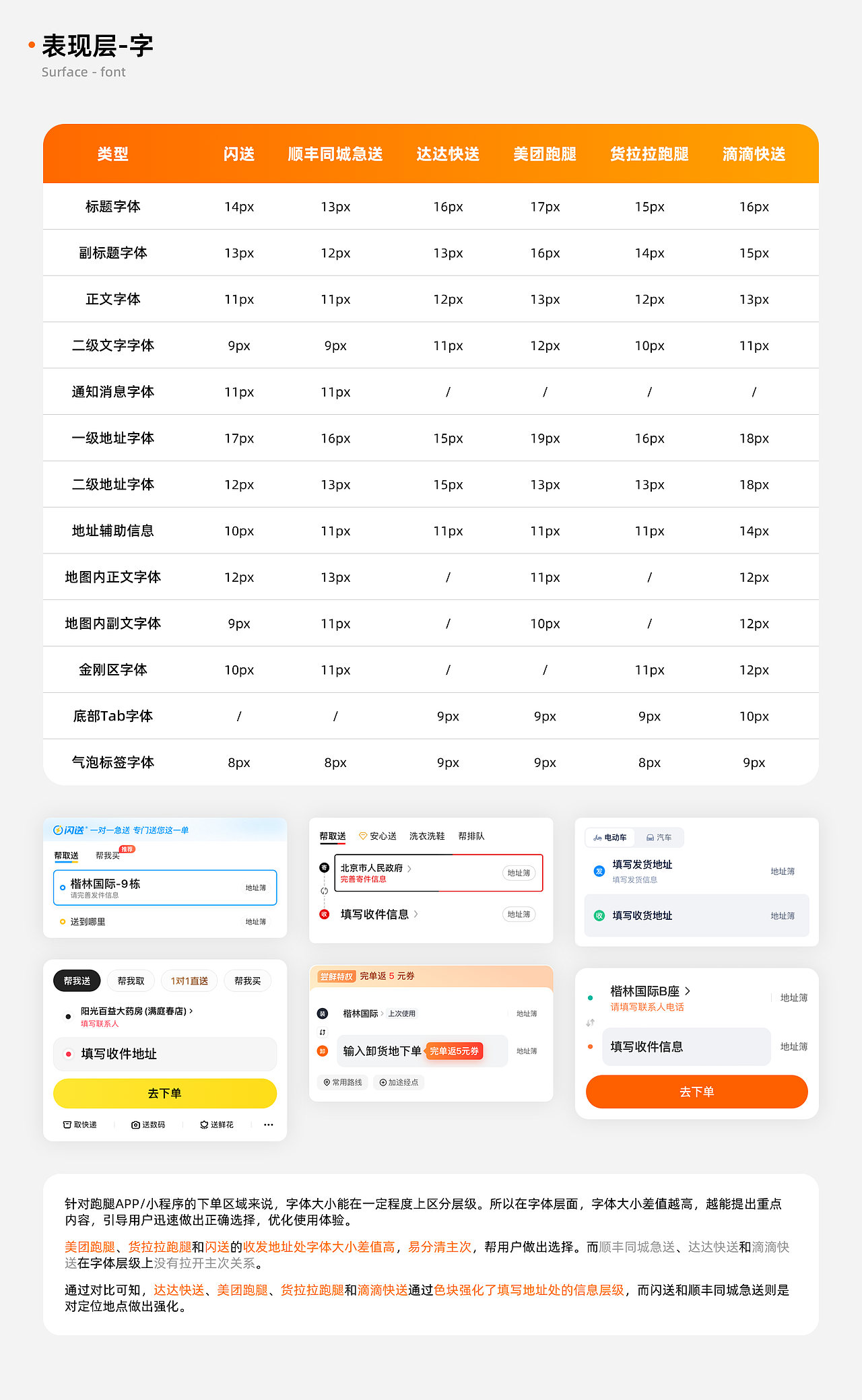Expand the chevron after 北京市人民政府
This screenshot has height=1400, width=862.
409,869
